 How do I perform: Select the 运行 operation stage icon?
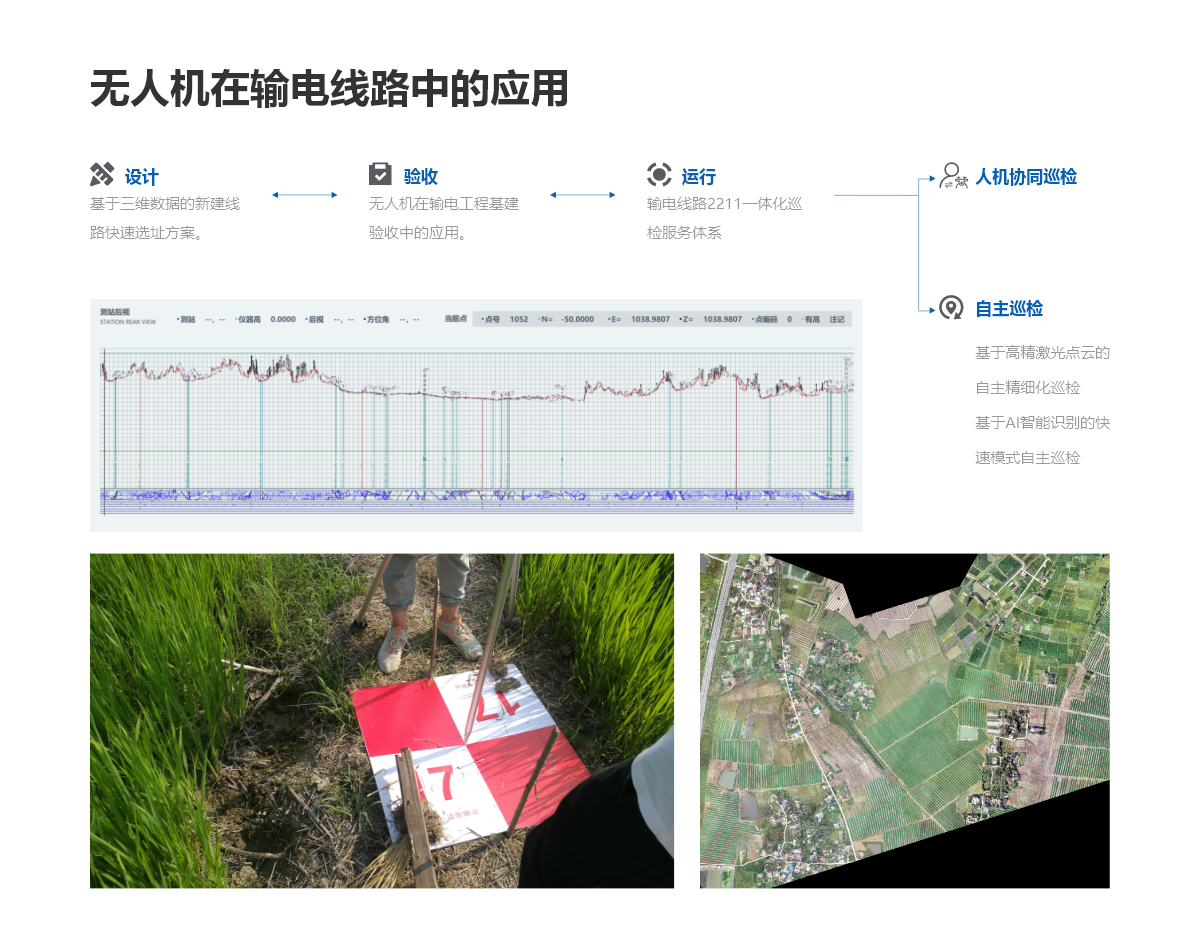coord(658,175)
